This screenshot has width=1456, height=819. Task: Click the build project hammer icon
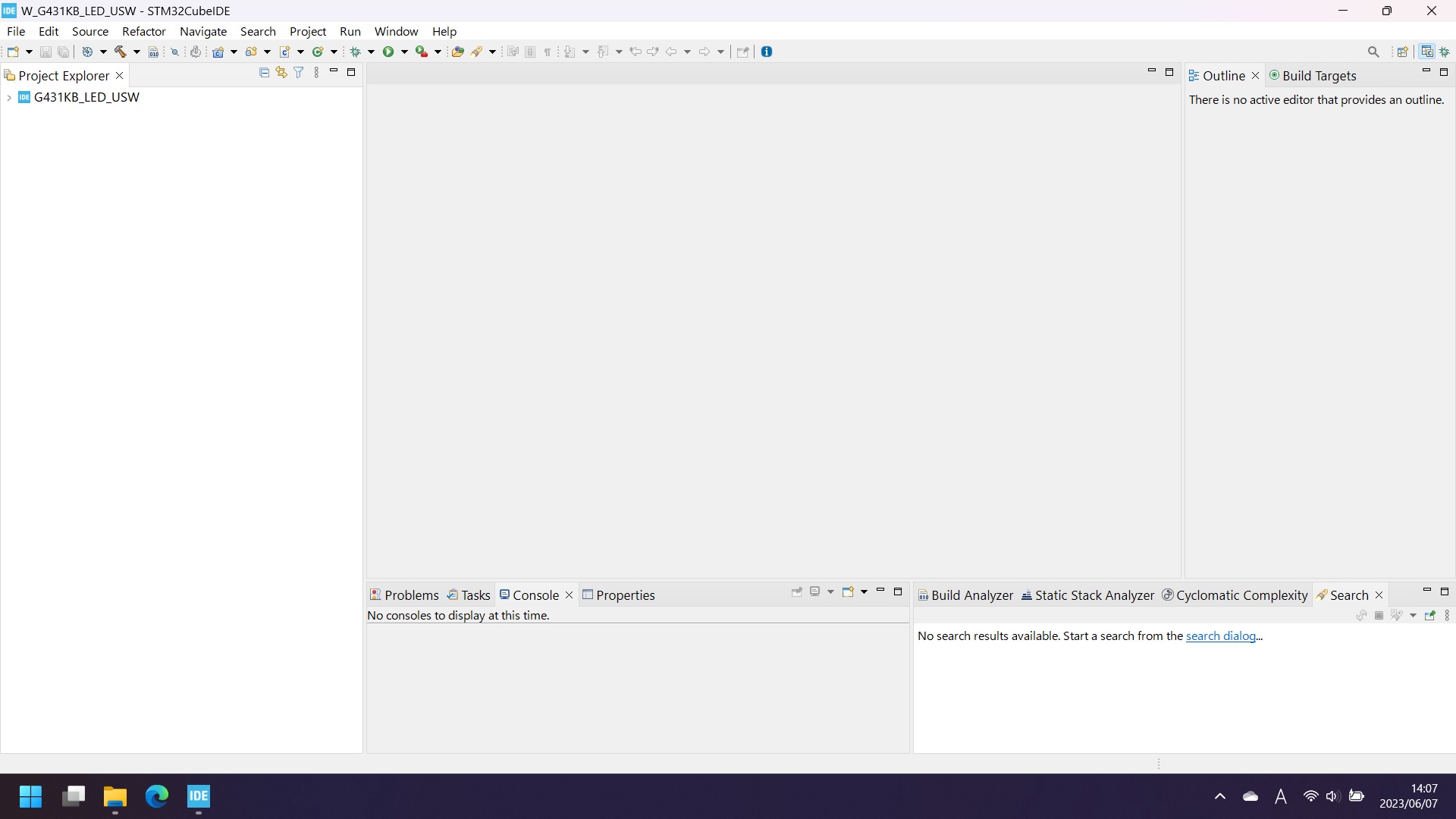pos(119,51)
